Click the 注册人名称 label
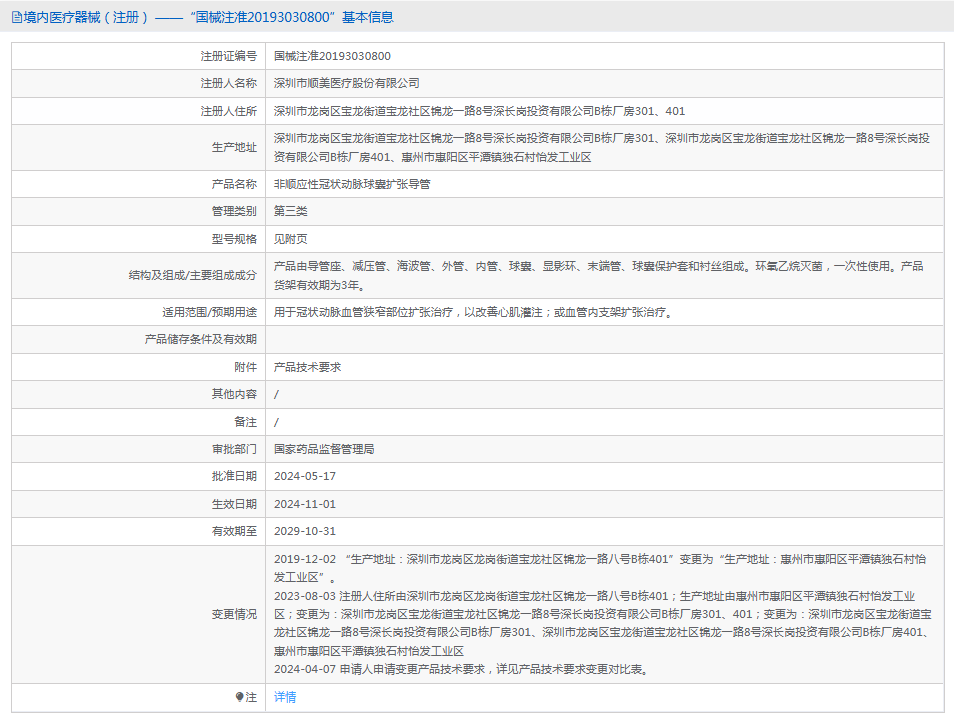This screenshot has width=954, height=718. click(x=229, y=83)
